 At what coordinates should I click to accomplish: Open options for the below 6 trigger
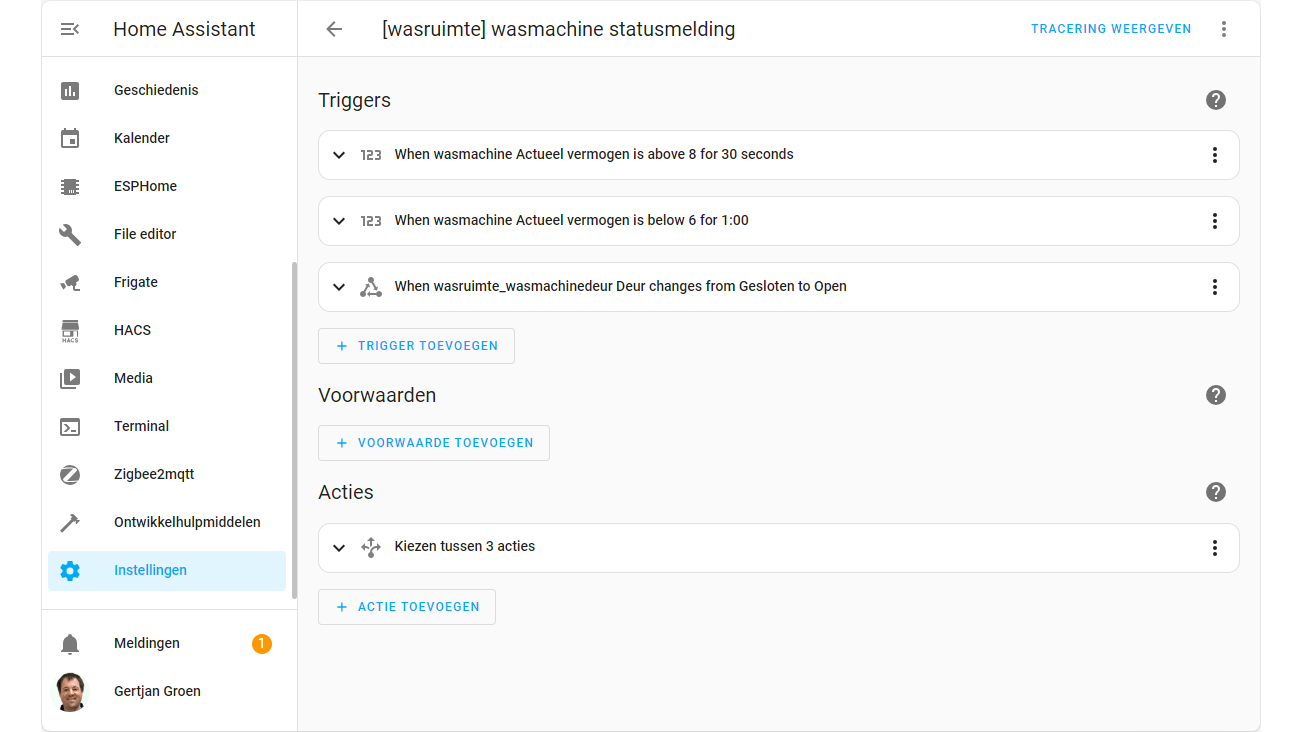click(x=1215, y=221)
